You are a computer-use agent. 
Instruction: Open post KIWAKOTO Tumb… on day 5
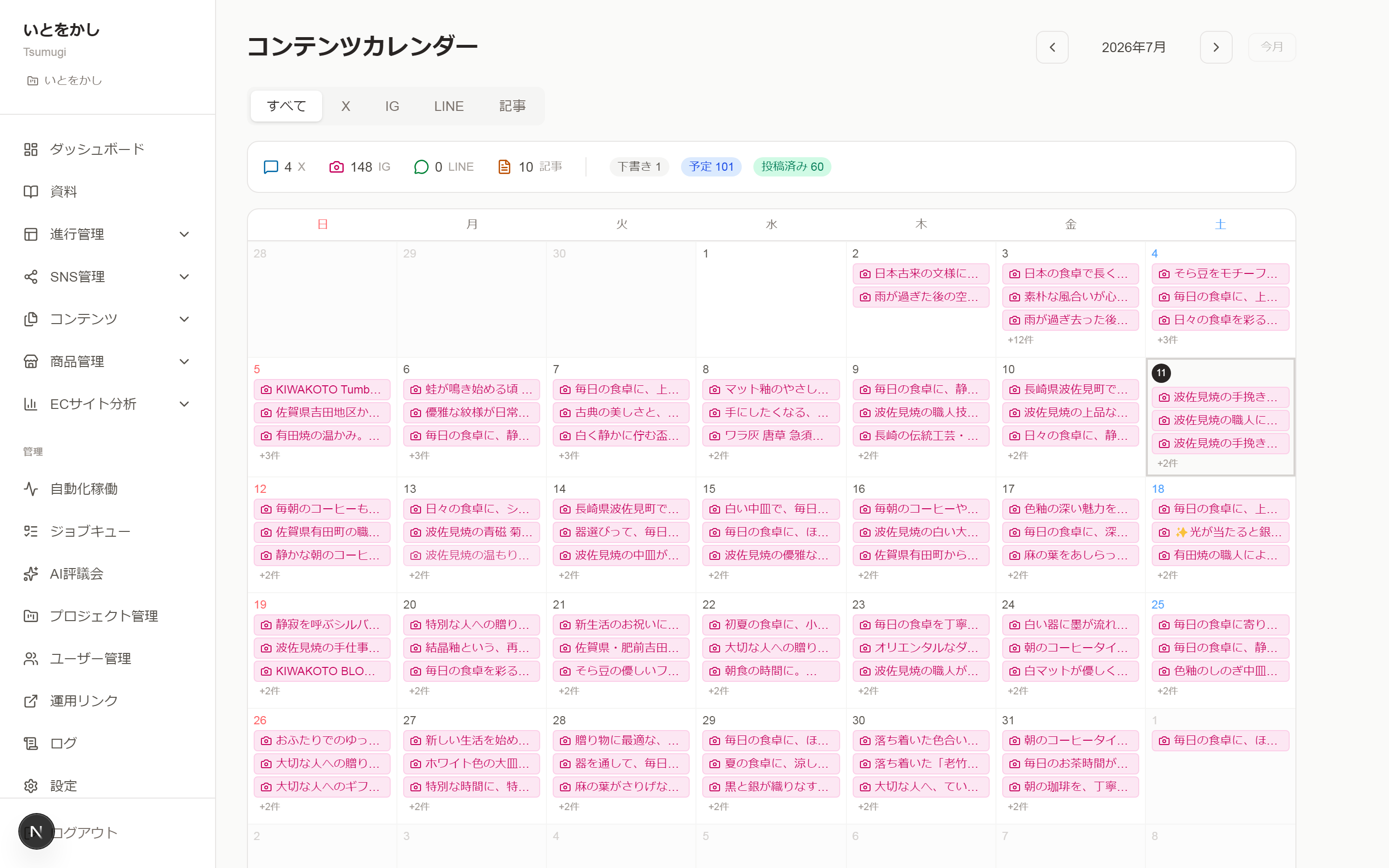point(322,390)
